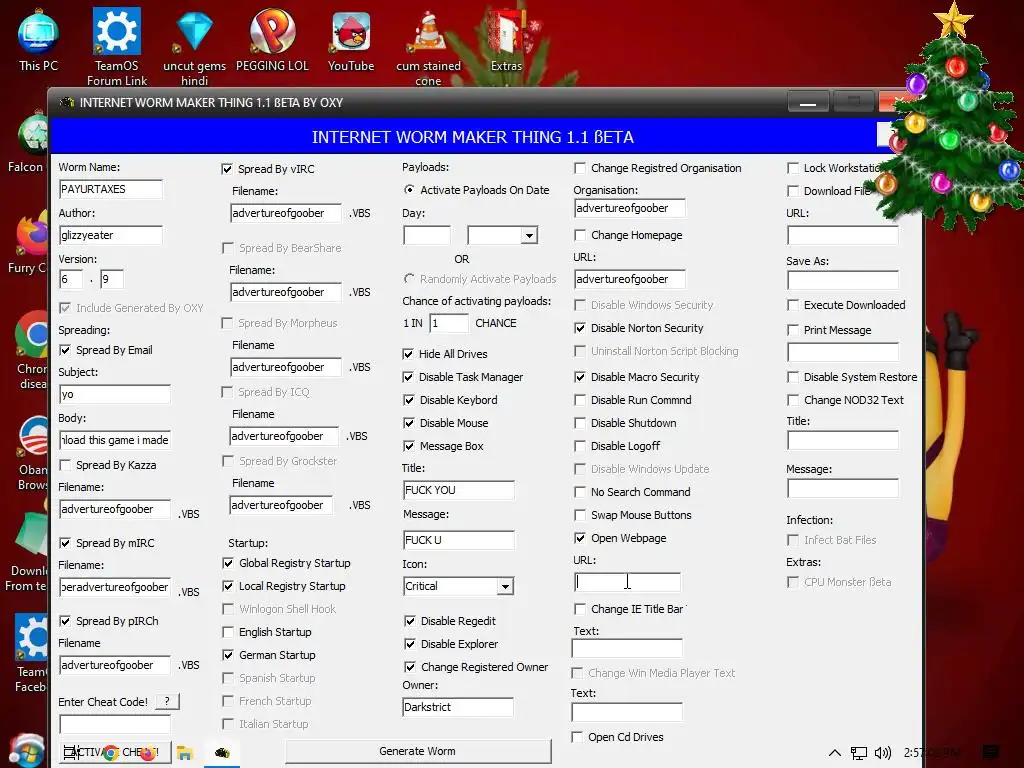This screenshot has width=1024, height=768.
Task: Launch Chrome from the taskbar
Action: [x=111, y=753]
